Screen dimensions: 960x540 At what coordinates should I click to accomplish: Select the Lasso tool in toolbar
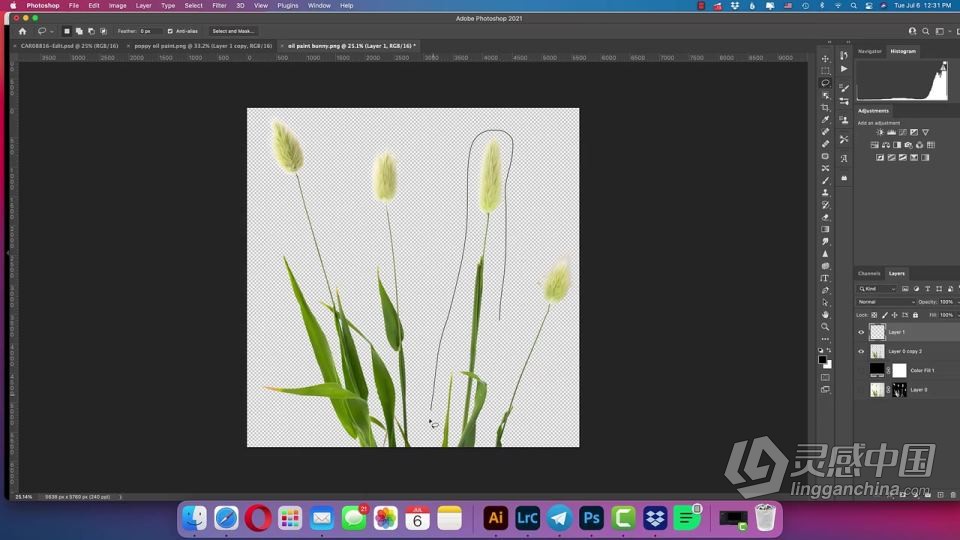[825, 83]
